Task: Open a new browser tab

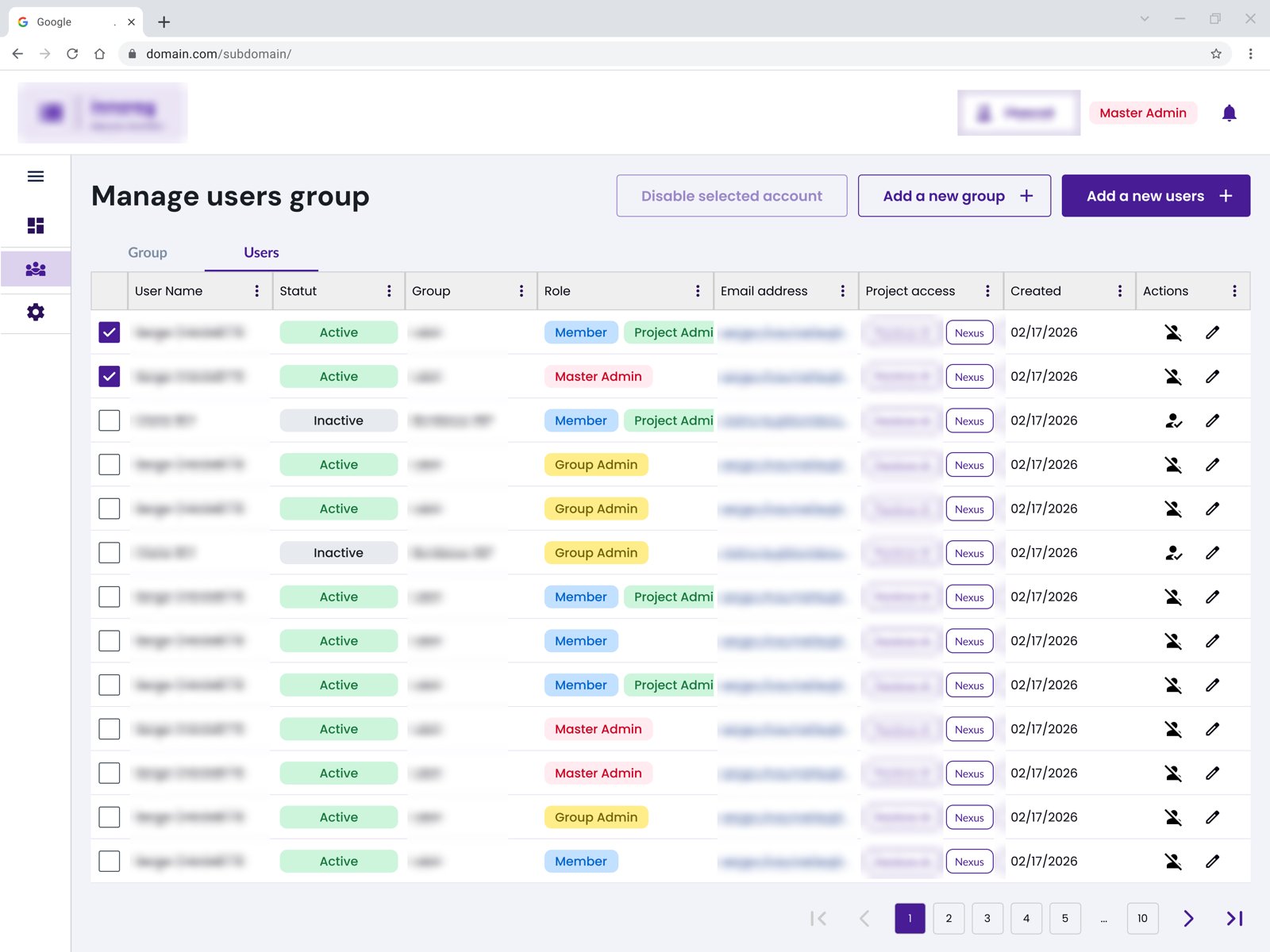Action: (164, 22)
